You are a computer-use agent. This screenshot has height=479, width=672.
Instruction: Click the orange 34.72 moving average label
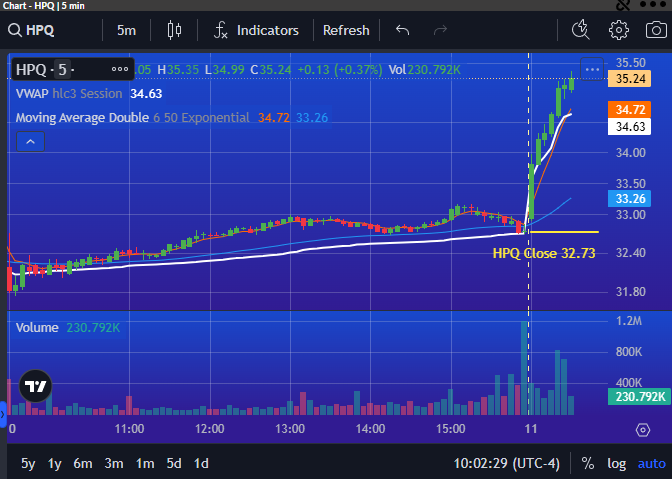point(630,110)
